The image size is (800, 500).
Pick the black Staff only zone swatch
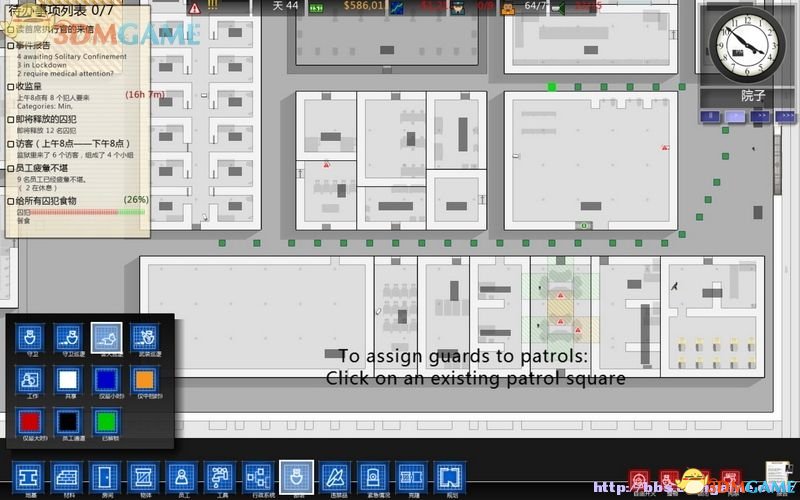pyautogui.click(x=68, y=422)
